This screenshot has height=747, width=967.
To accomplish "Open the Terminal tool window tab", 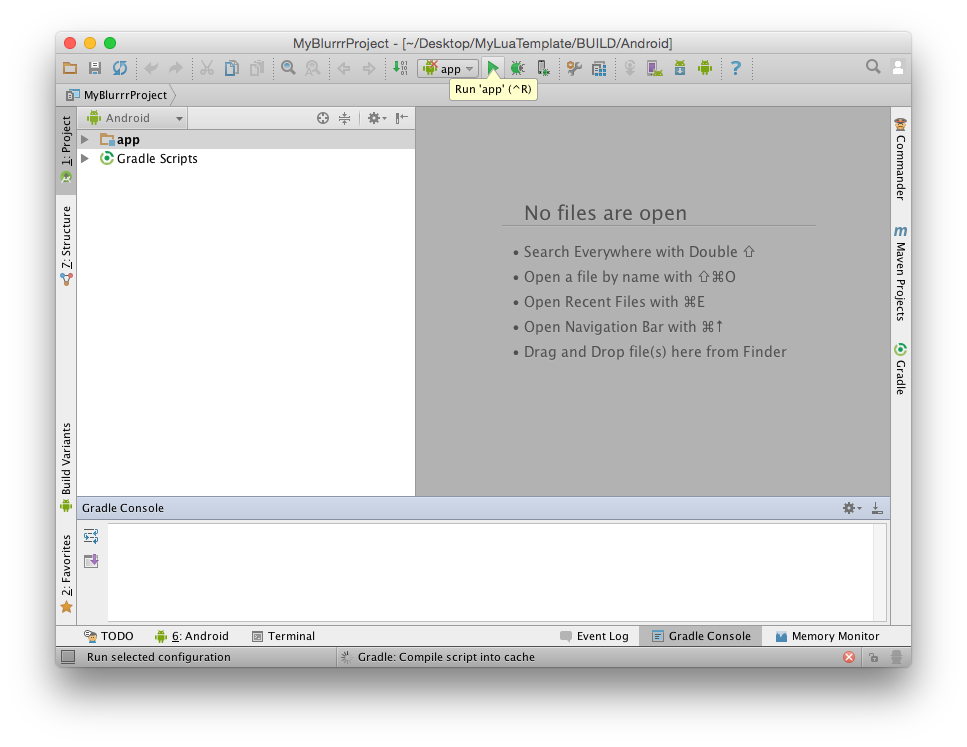I will [283, 636].
